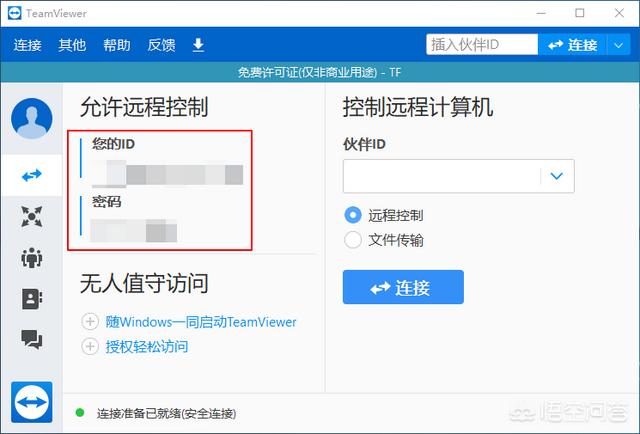Screen dimensions: 640x434
Task: Click the plus icon beside 授权轻松访问
Action: [90, 347]
